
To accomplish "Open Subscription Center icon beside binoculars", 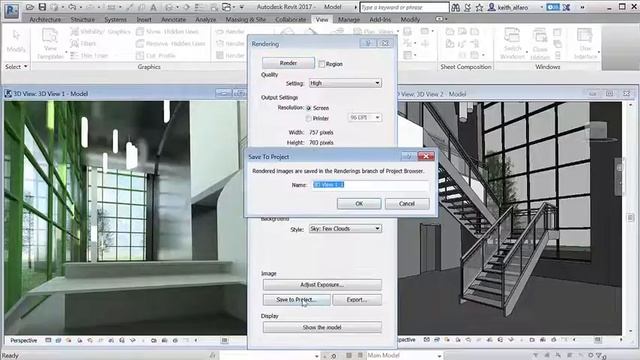I will pyautogui.click(x=468, y=7).
